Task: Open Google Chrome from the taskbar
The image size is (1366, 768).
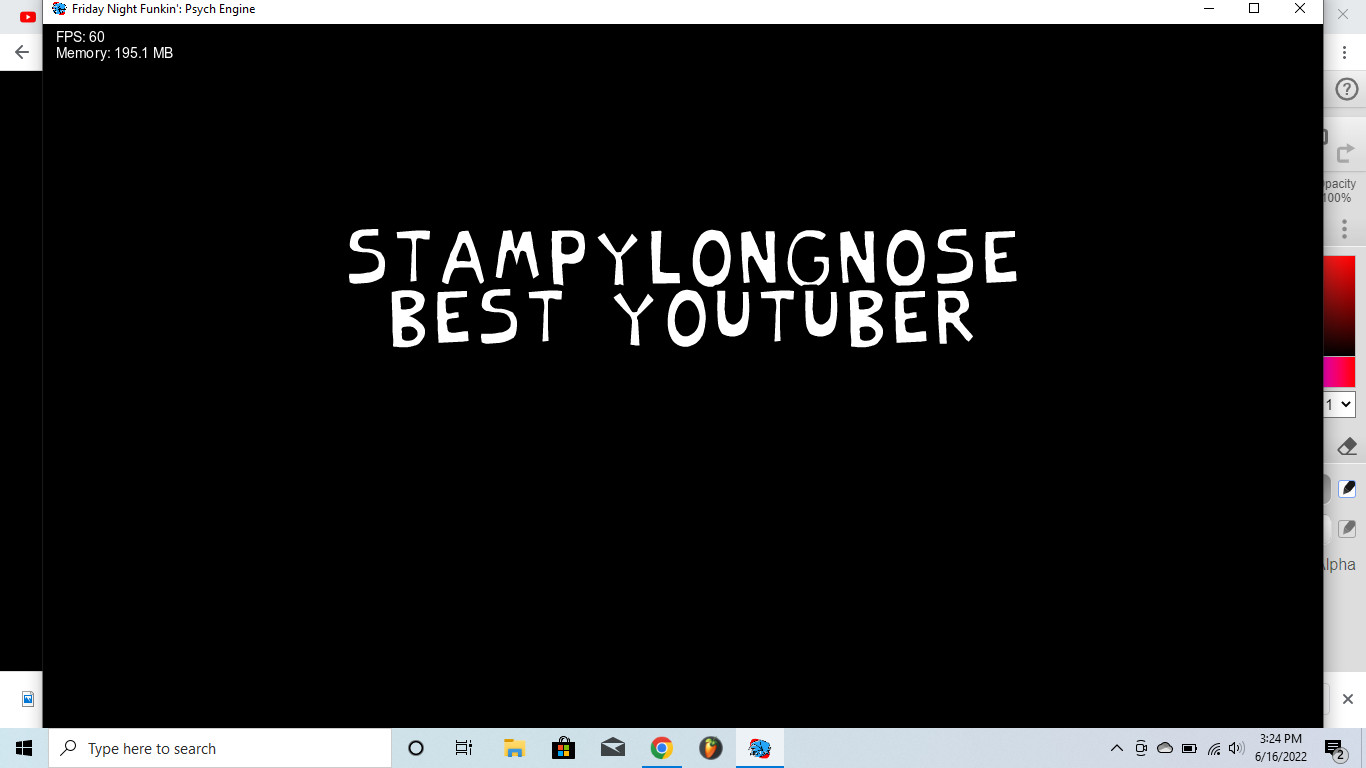Action: click(x=661, y=748)
